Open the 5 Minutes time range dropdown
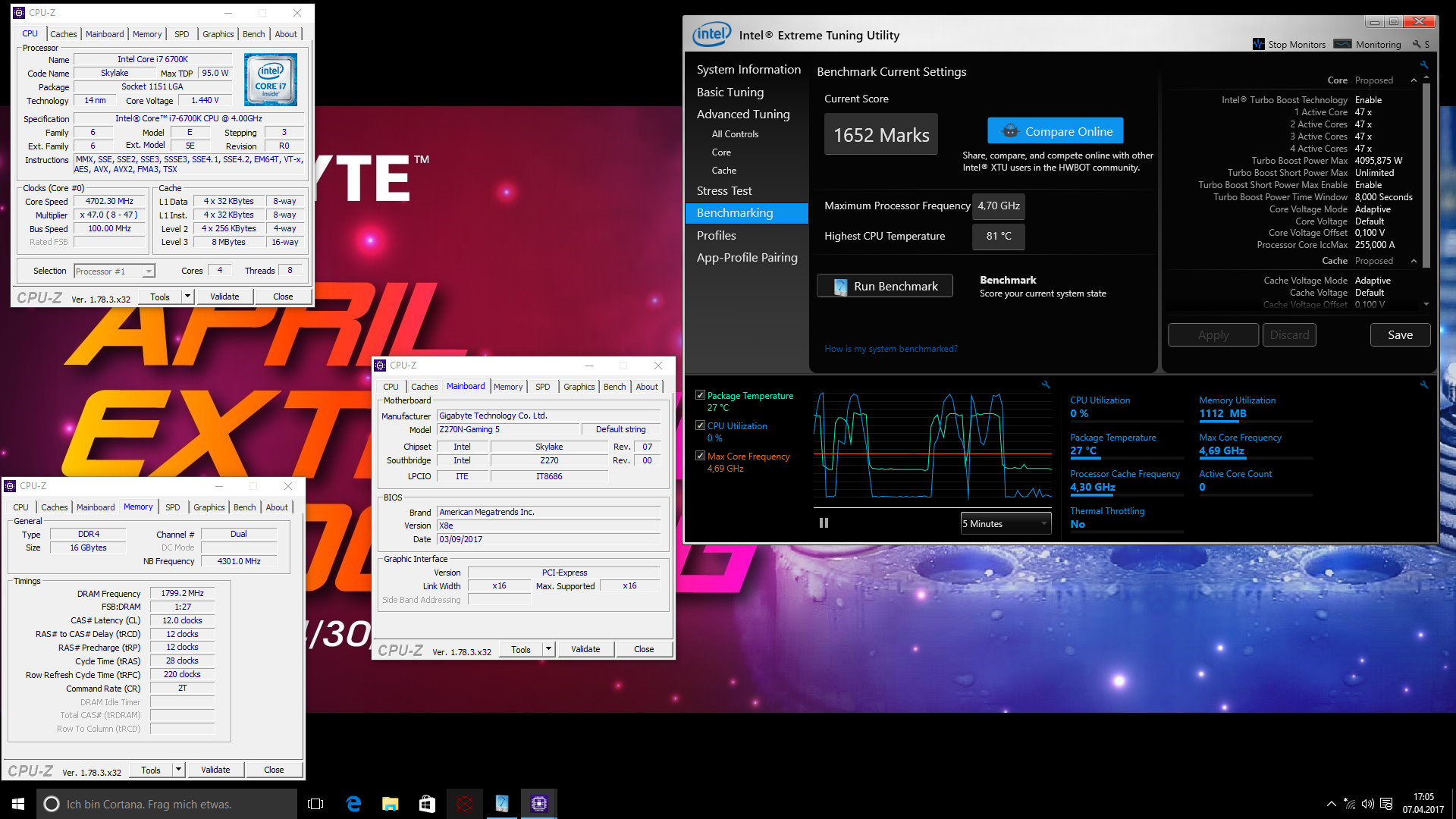 1006,523
